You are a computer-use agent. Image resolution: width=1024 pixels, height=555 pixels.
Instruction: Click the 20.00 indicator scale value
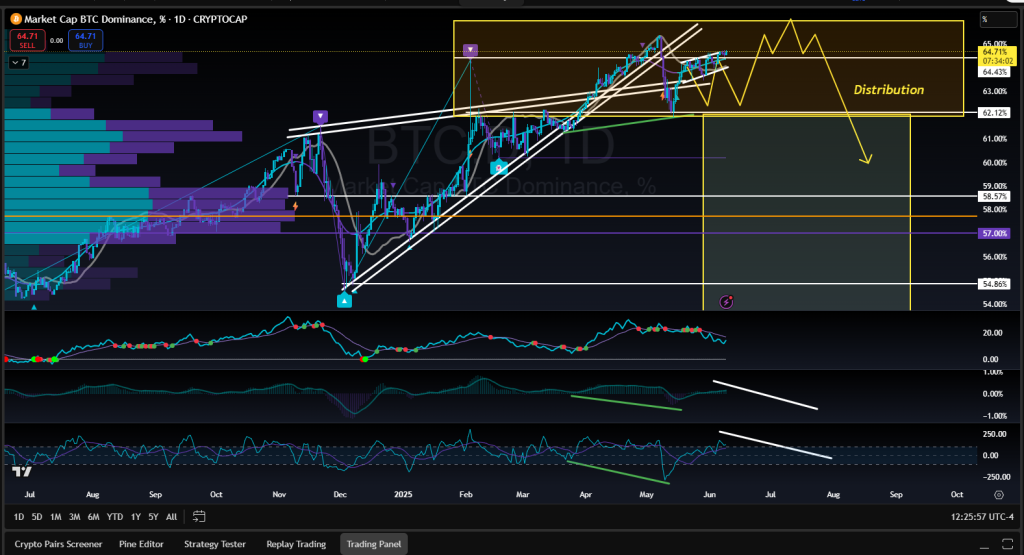point(992,332)
